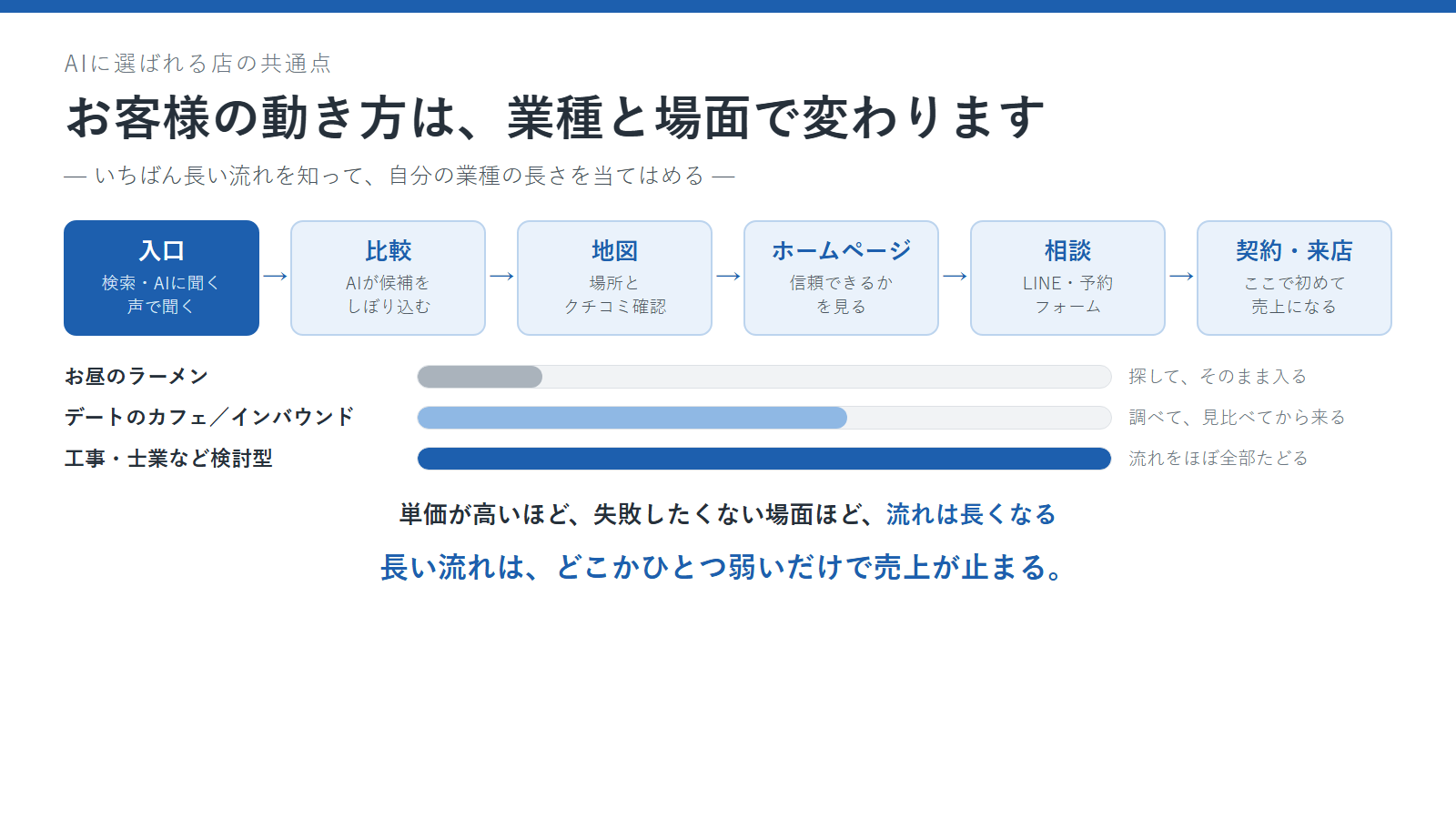The width and height of the screenshot is (1456, 819).
Task: Click the arrow between 入口 and 比較
Action: (x=275, y=276)
